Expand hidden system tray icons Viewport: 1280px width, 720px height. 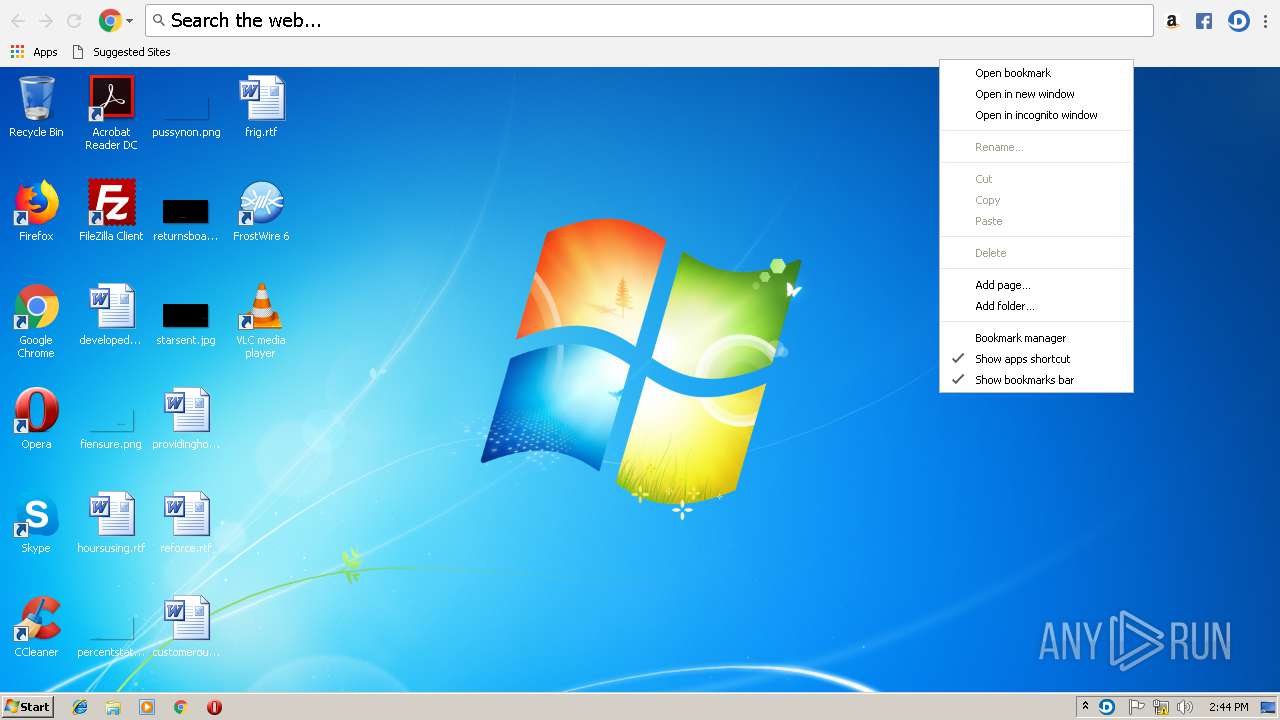pos(1085,707)
